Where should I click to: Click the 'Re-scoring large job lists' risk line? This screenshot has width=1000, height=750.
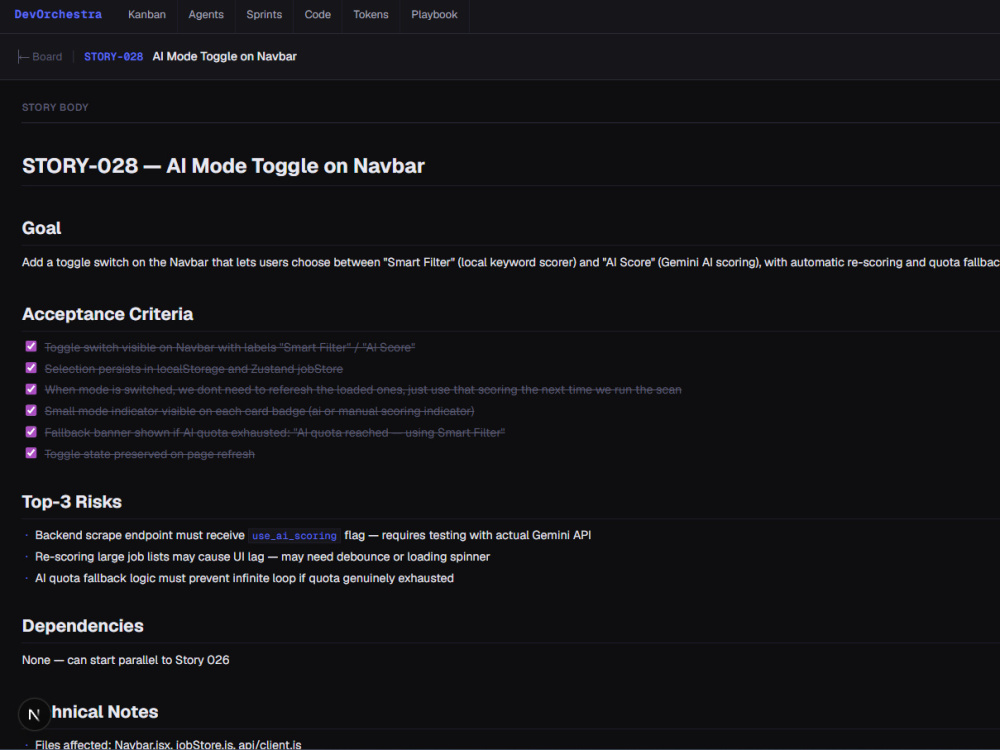(x=262, y=557)
